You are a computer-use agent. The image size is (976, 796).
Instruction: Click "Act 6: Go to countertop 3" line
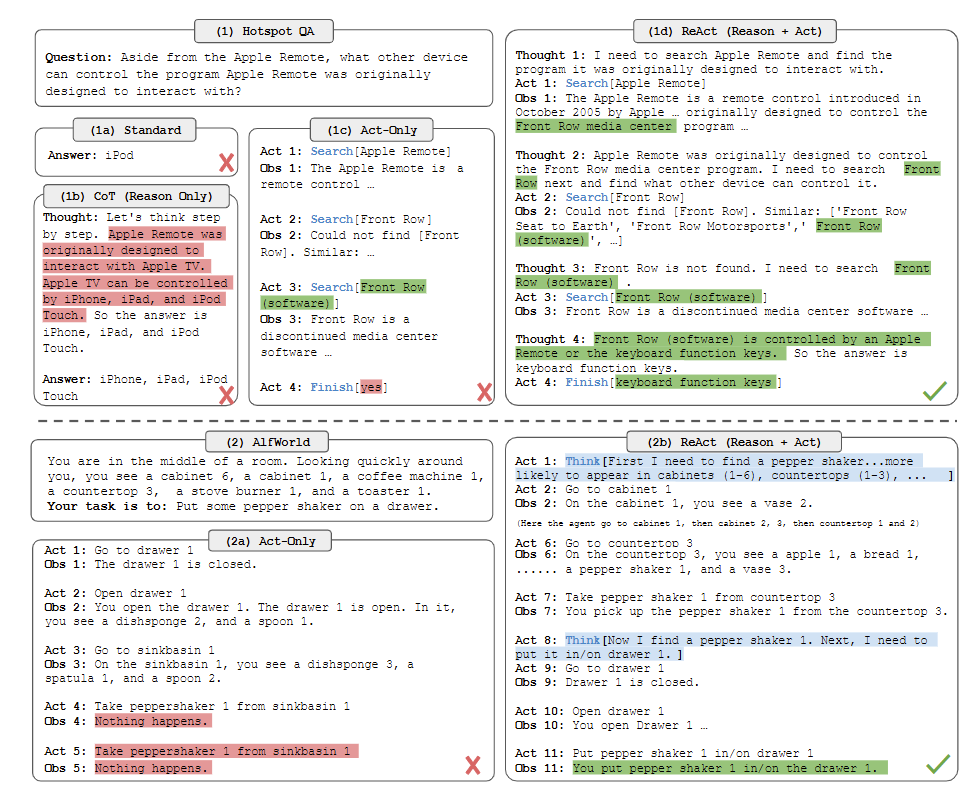point(604,543)
